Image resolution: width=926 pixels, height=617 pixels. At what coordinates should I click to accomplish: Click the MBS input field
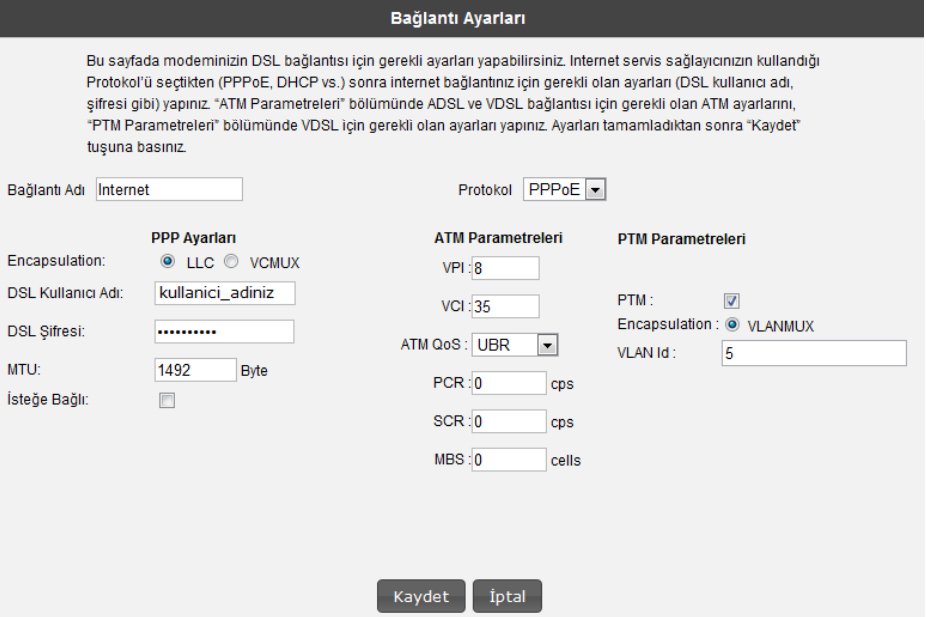coord(509,461)
